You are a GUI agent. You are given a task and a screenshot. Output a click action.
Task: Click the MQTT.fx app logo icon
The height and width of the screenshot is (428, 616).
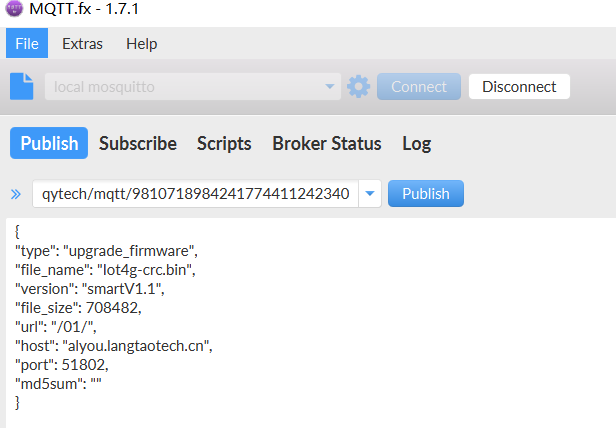click(x=14, y=9)
